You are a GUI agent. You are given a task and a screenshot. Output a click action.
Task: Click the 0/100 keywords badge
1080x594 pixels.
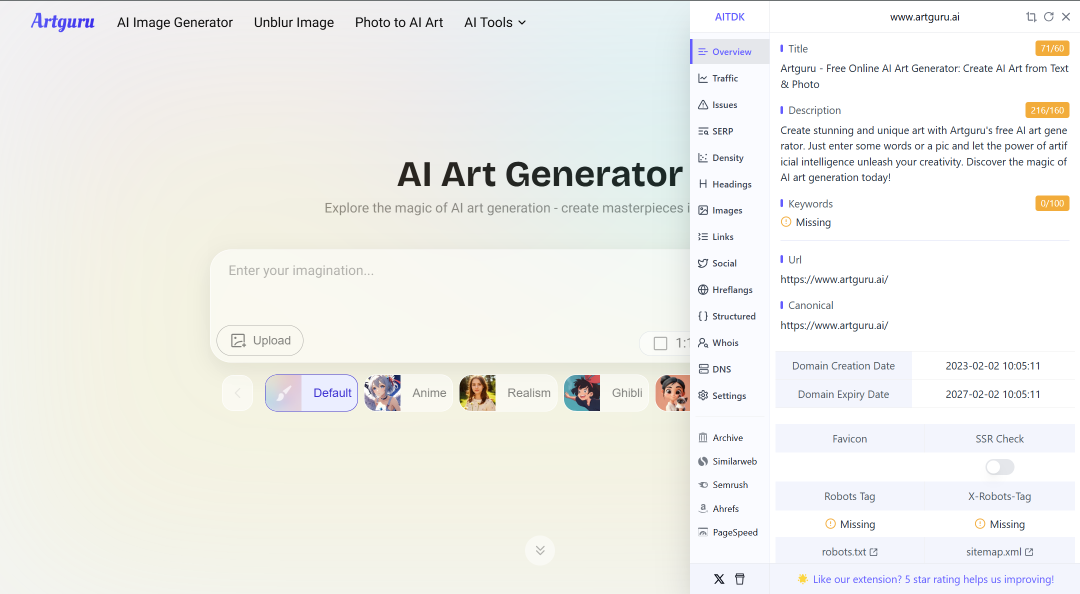point(1052,203)
